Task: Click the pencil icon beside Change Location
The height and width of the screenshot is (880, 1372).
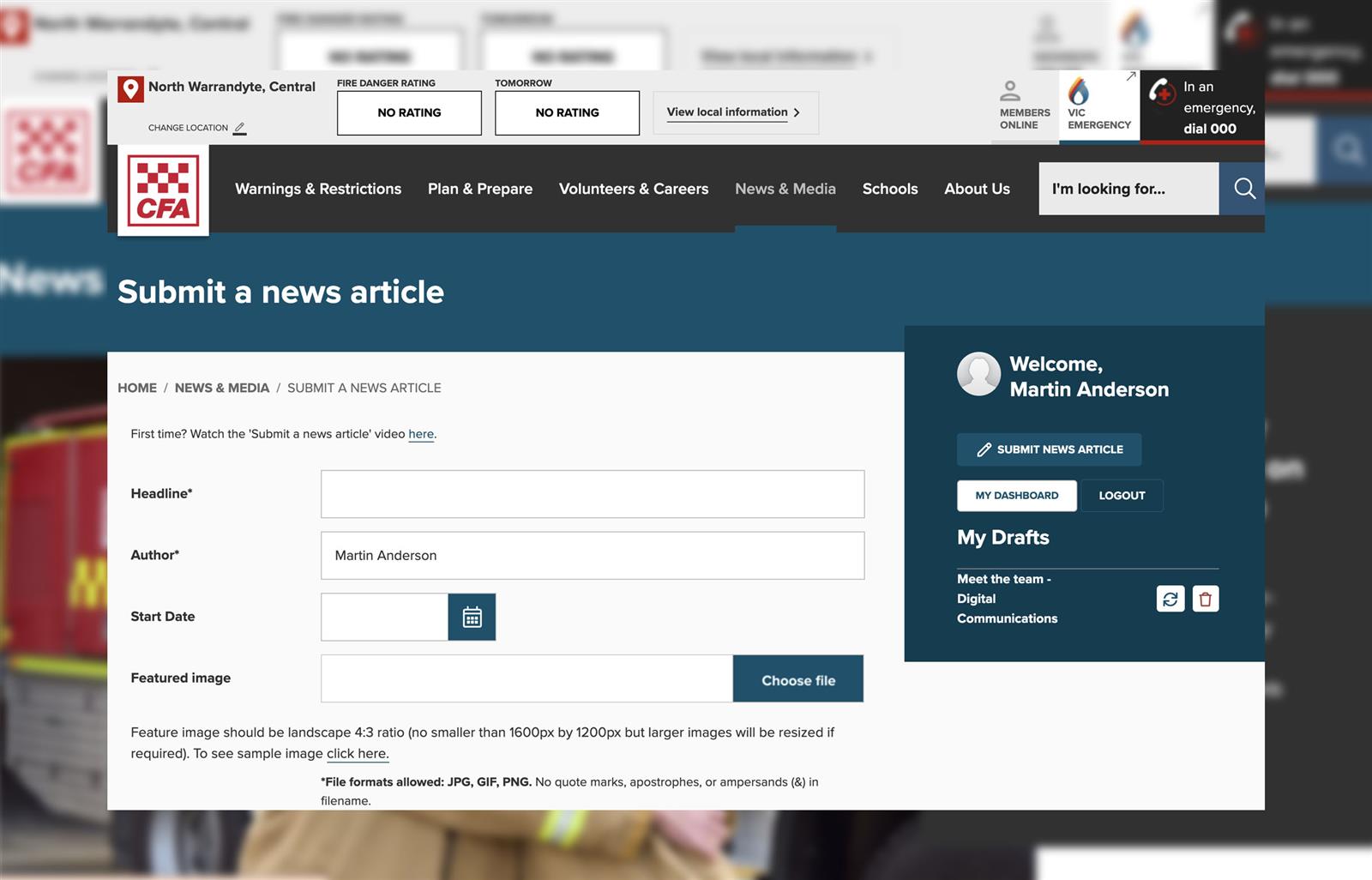Action: 239,127
